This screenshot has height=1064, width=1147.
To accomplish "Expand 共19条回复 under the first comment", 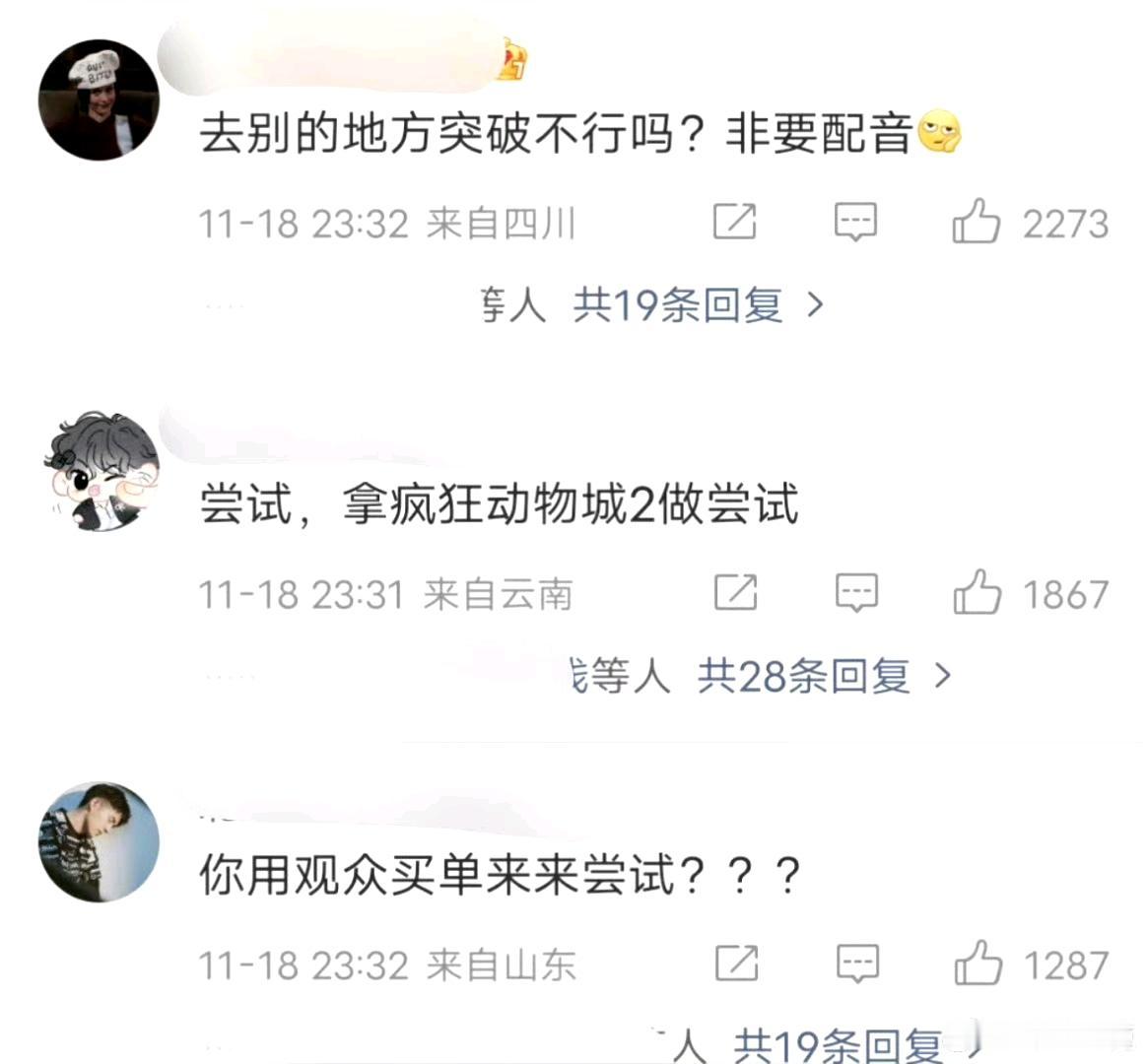I will 678,305.
